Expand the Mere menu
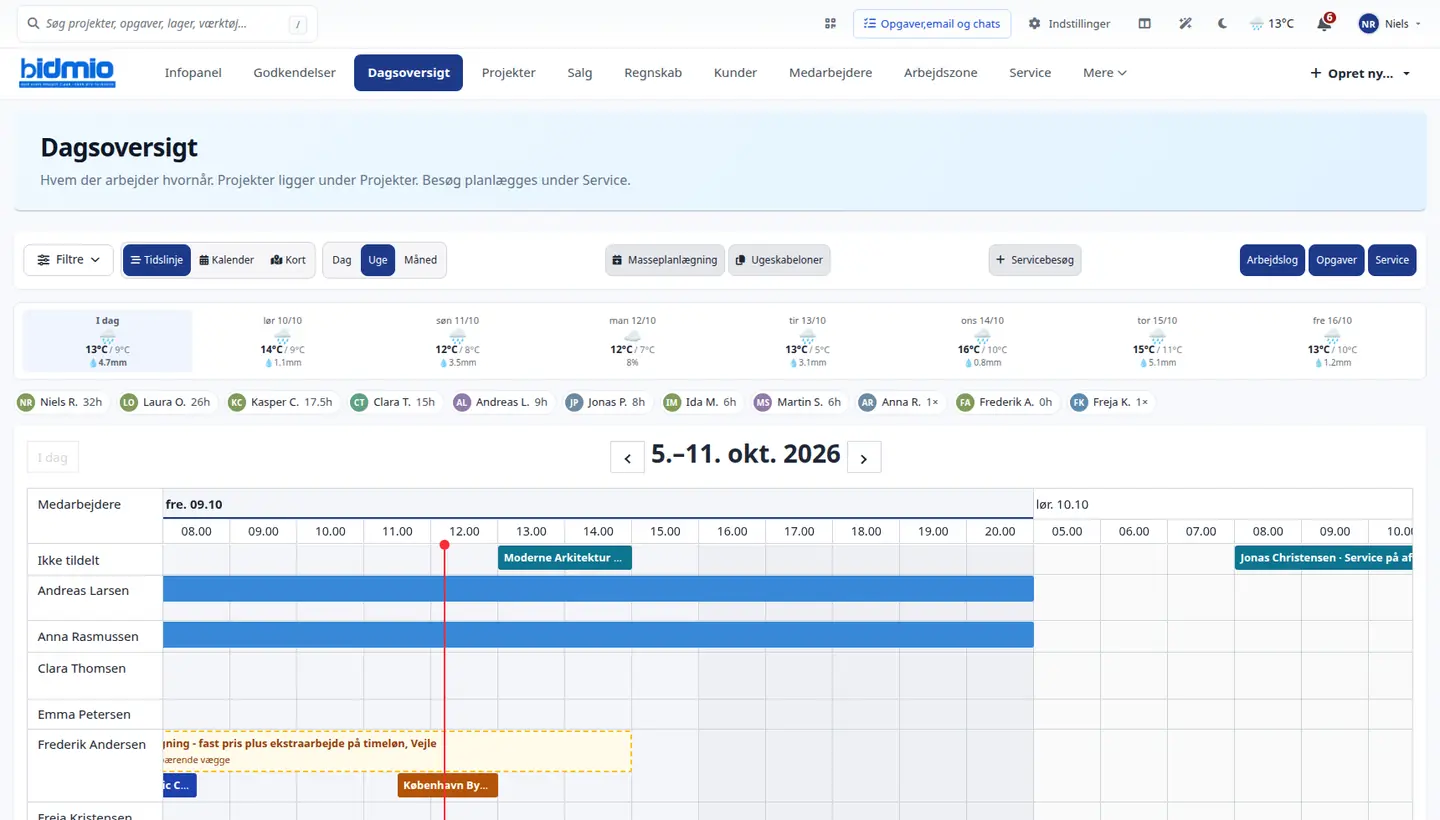 coord(1105,73)
